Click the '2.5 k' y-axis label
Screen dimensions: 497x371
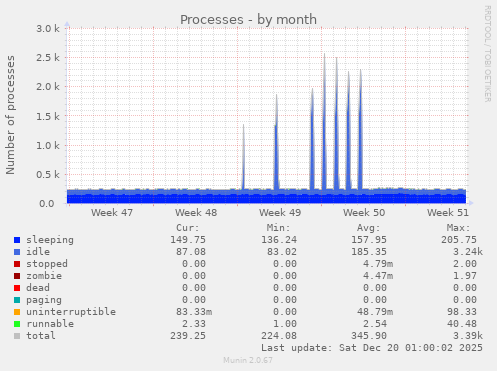(48, 58)
